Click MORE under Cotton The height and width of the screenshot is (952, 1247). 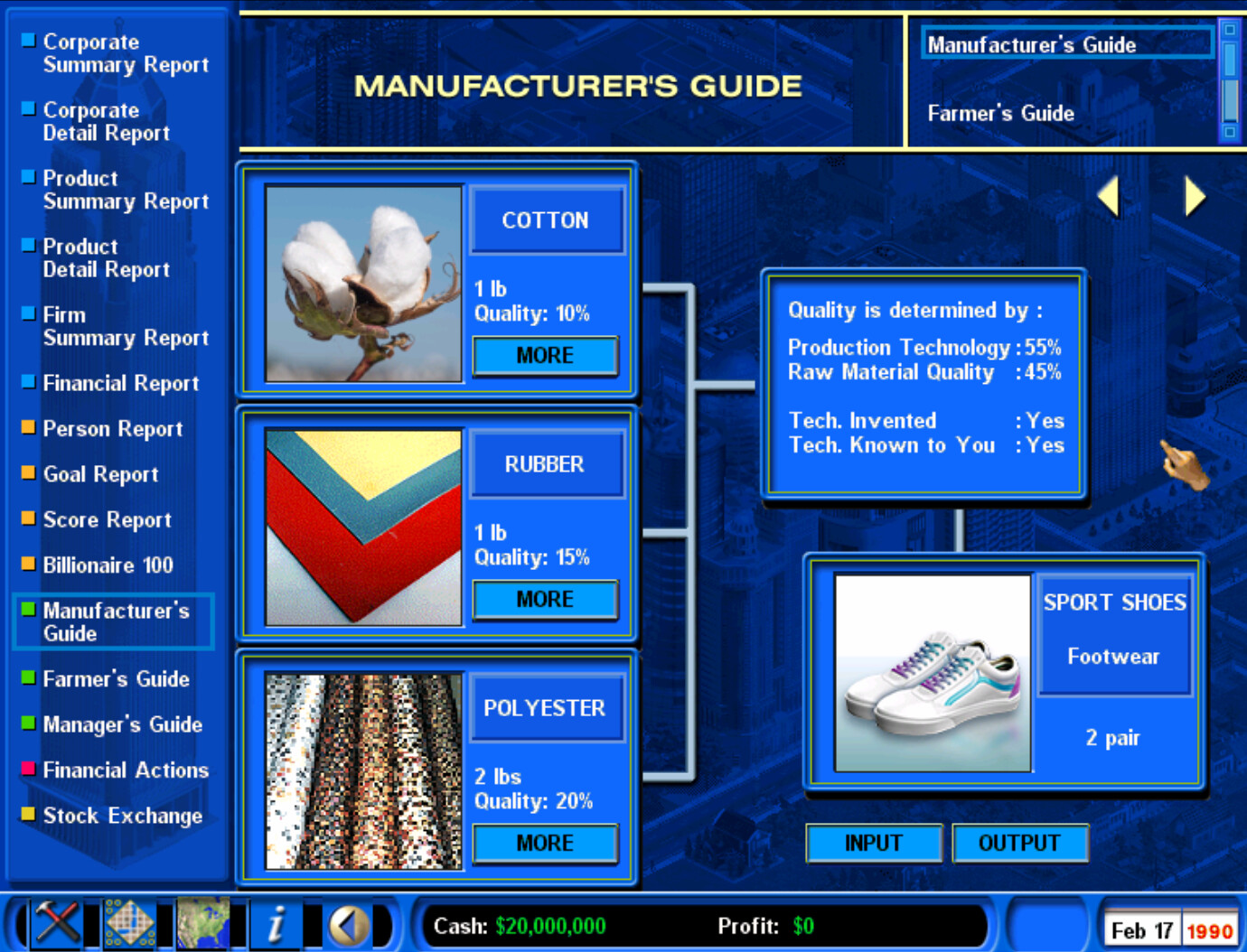(546, 355)
